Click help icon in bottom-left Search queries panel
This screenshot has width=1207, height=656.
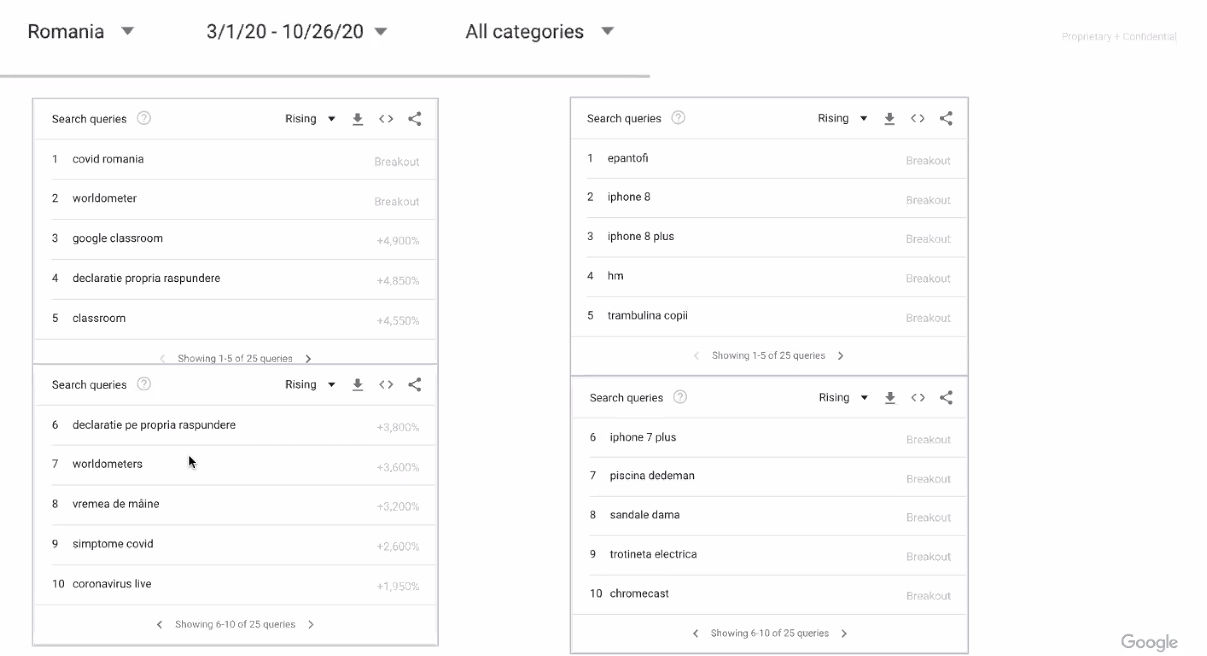point(144,384)
